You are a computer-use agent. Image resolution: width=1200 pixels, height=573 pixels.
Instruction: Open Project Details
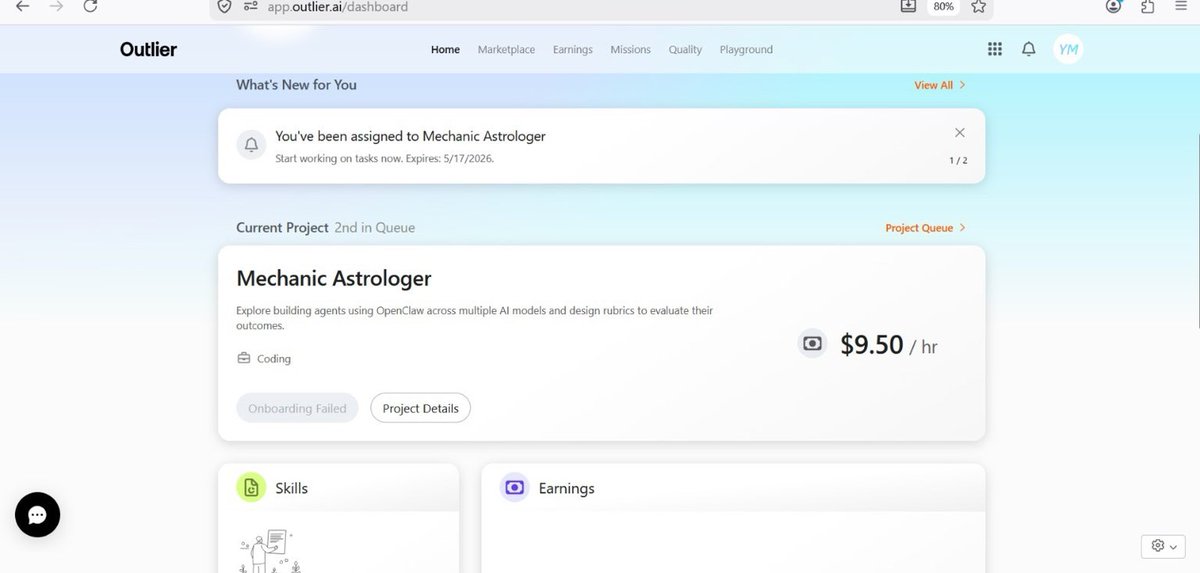pos(420,408)
